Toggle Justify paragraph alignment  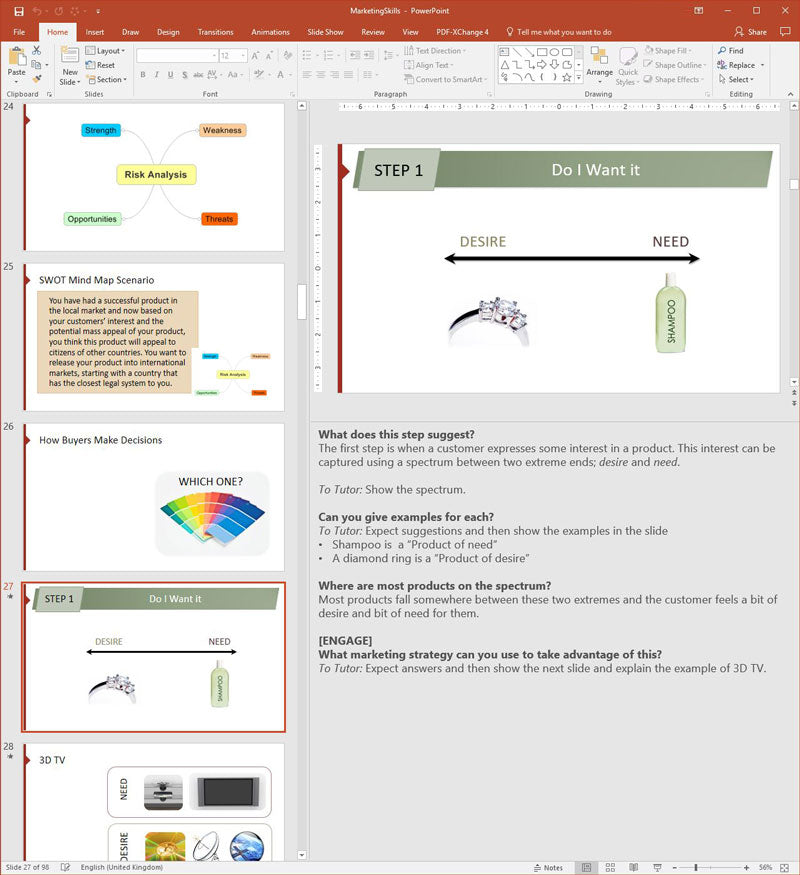point(348,74)
